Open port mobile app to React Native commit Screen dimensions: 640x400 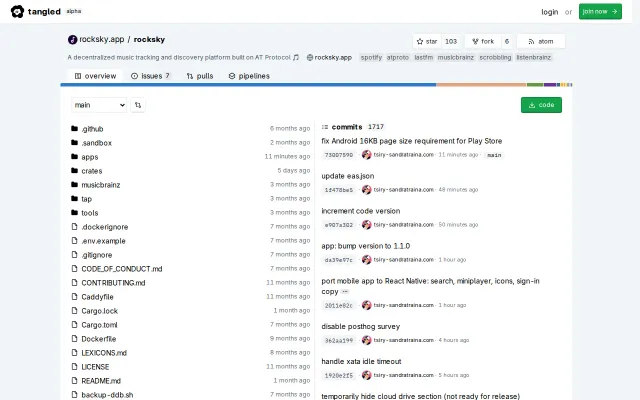click(x=430, y=286)
